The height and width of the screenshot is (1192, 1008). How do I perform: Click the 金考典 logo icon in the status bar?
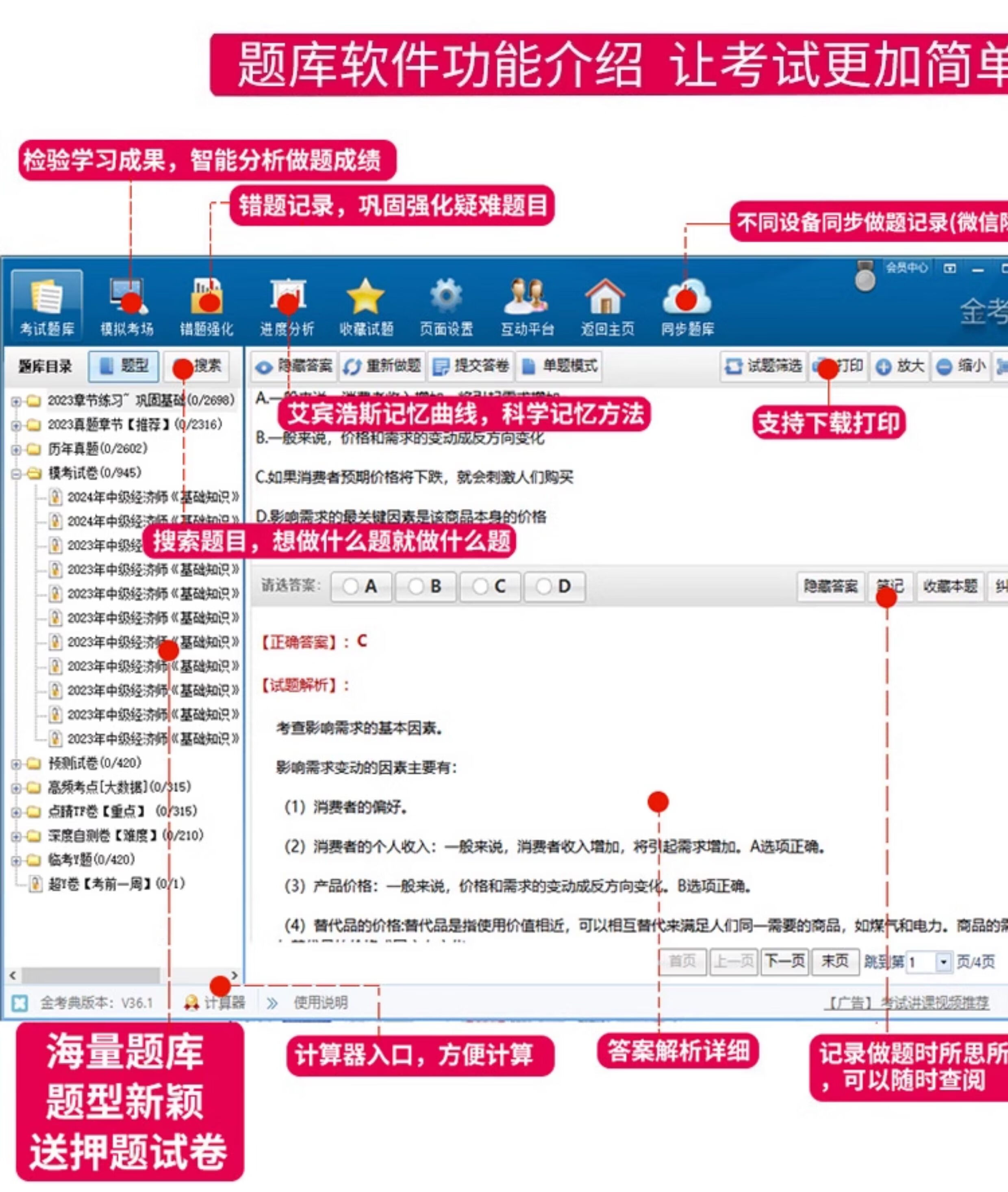pos(20,1003)
